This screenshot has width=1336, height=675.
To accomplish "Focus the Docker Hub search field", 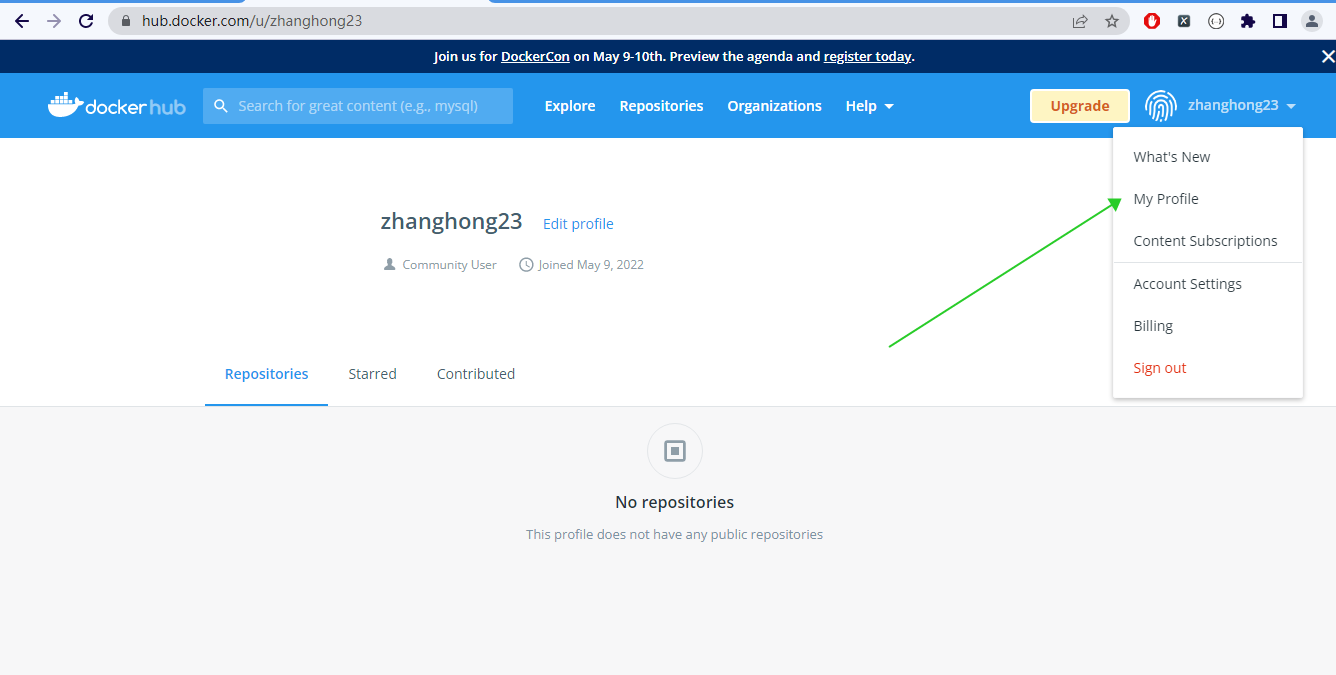I will click(358, 106).
